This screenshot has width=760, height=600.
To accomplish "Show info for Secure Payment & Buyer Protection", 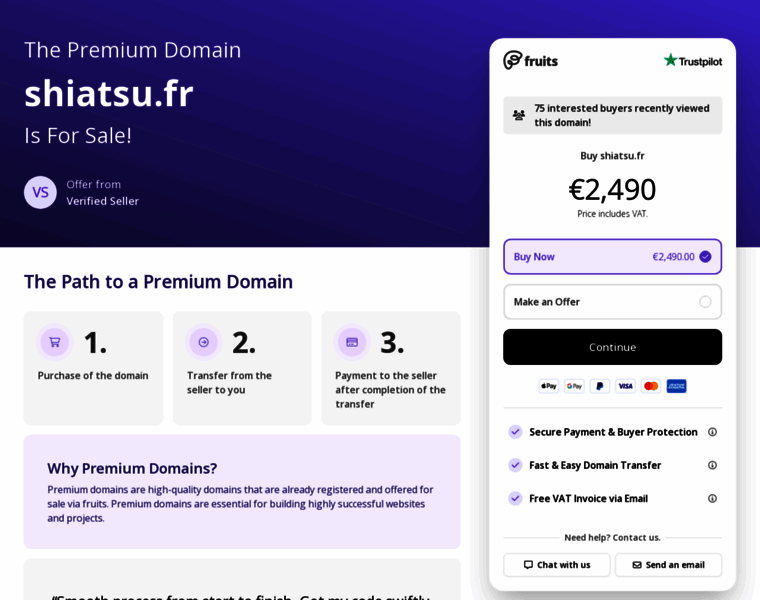I will [x=712, y=432].
